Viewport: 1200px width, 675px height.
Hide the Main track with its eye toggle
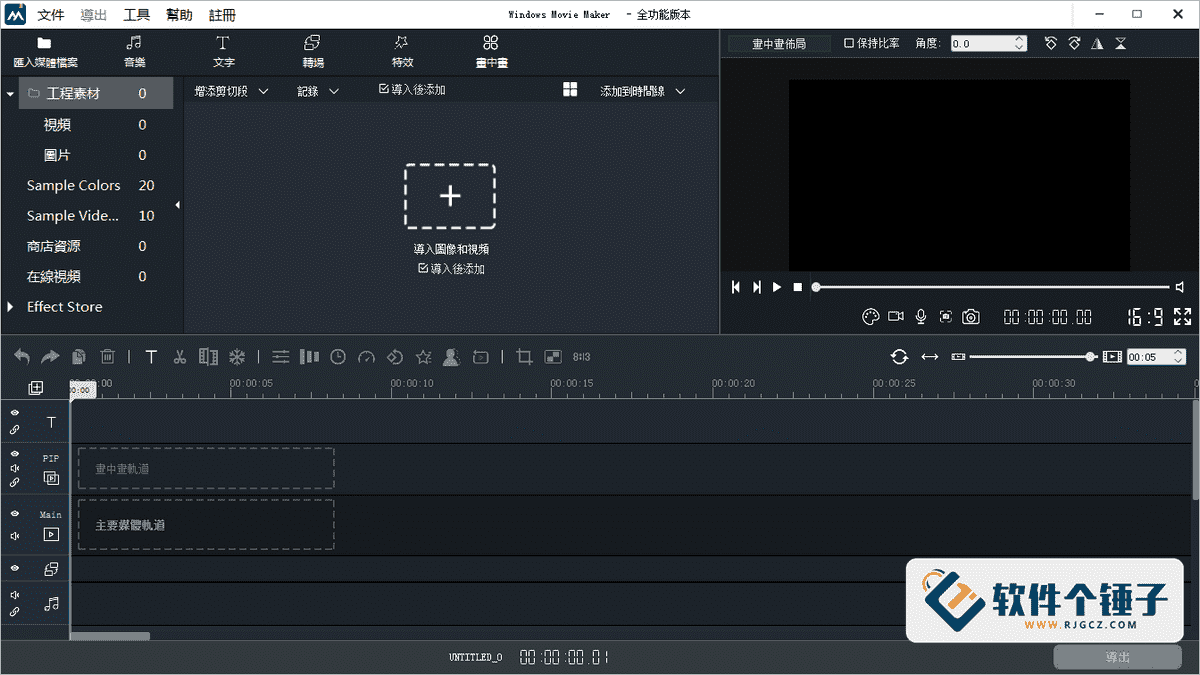click(x=15, y=513)
